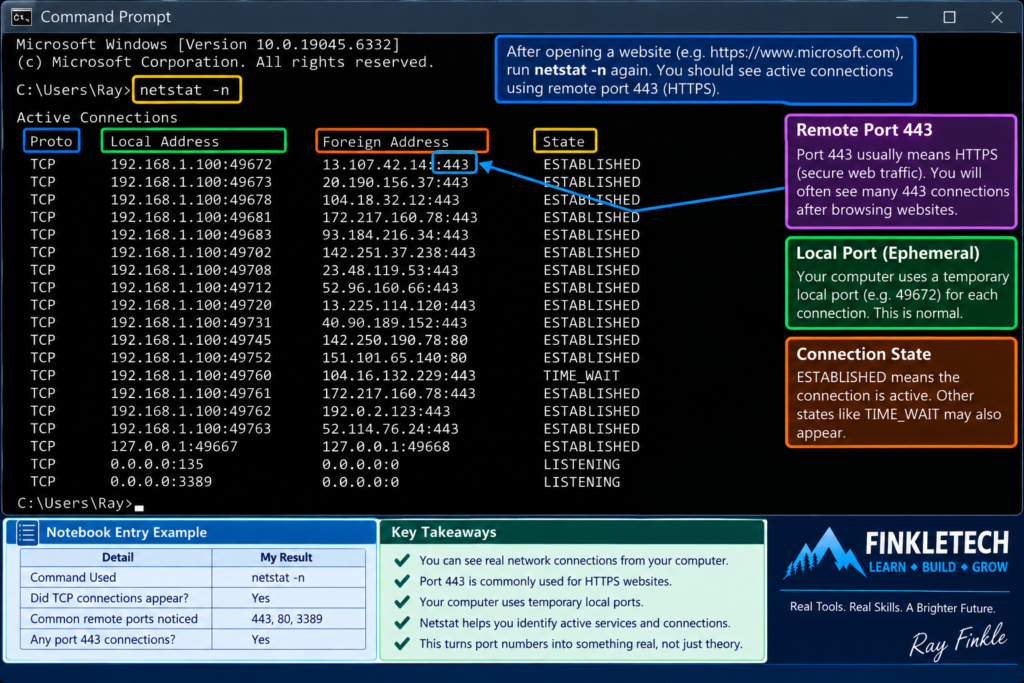Click the Notebook Entry list icon
The image size is (1024, 683).
27,532
